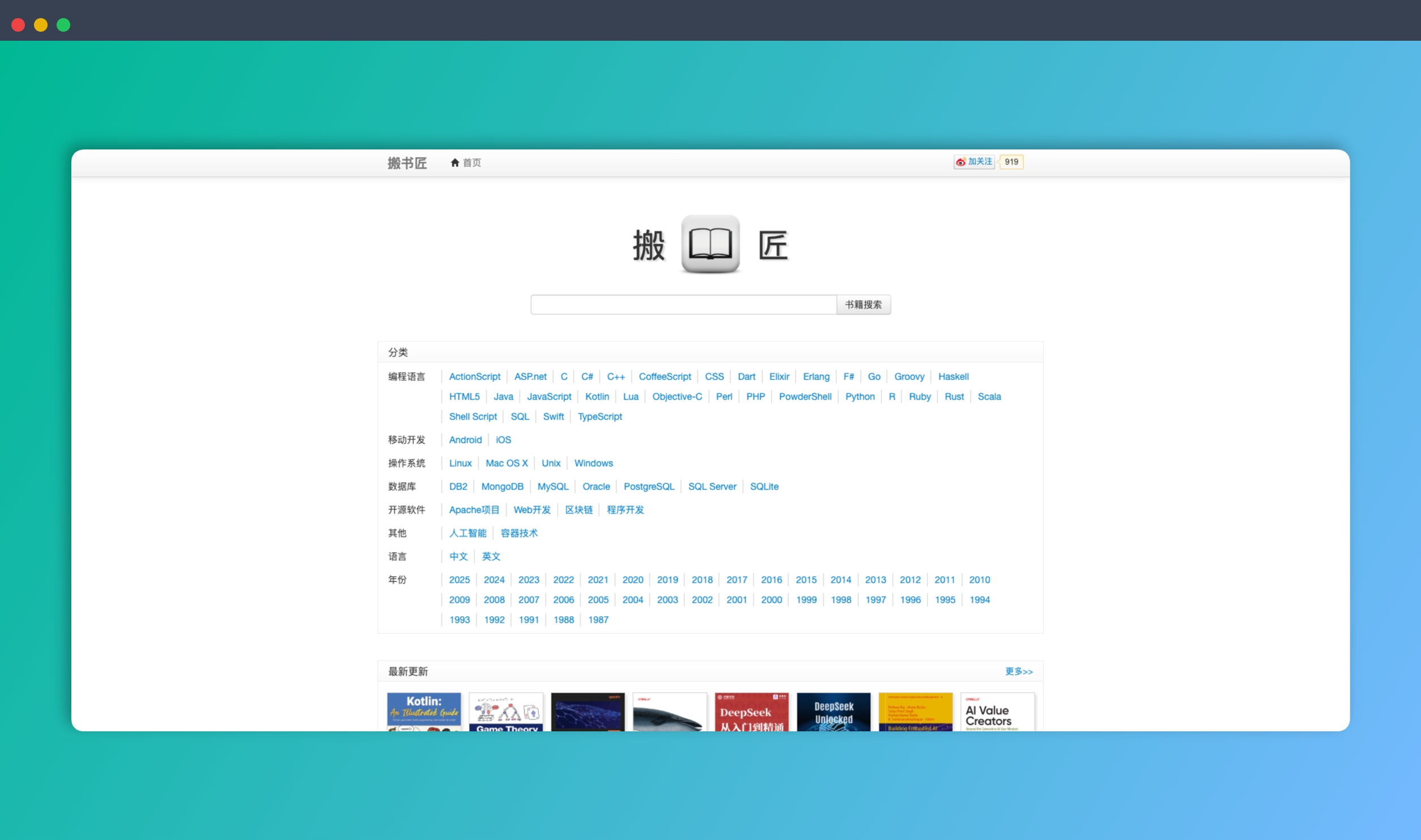Open the 更多>> link for latest updates
Screen dimensions: 1421x840
click(1018, 671)
